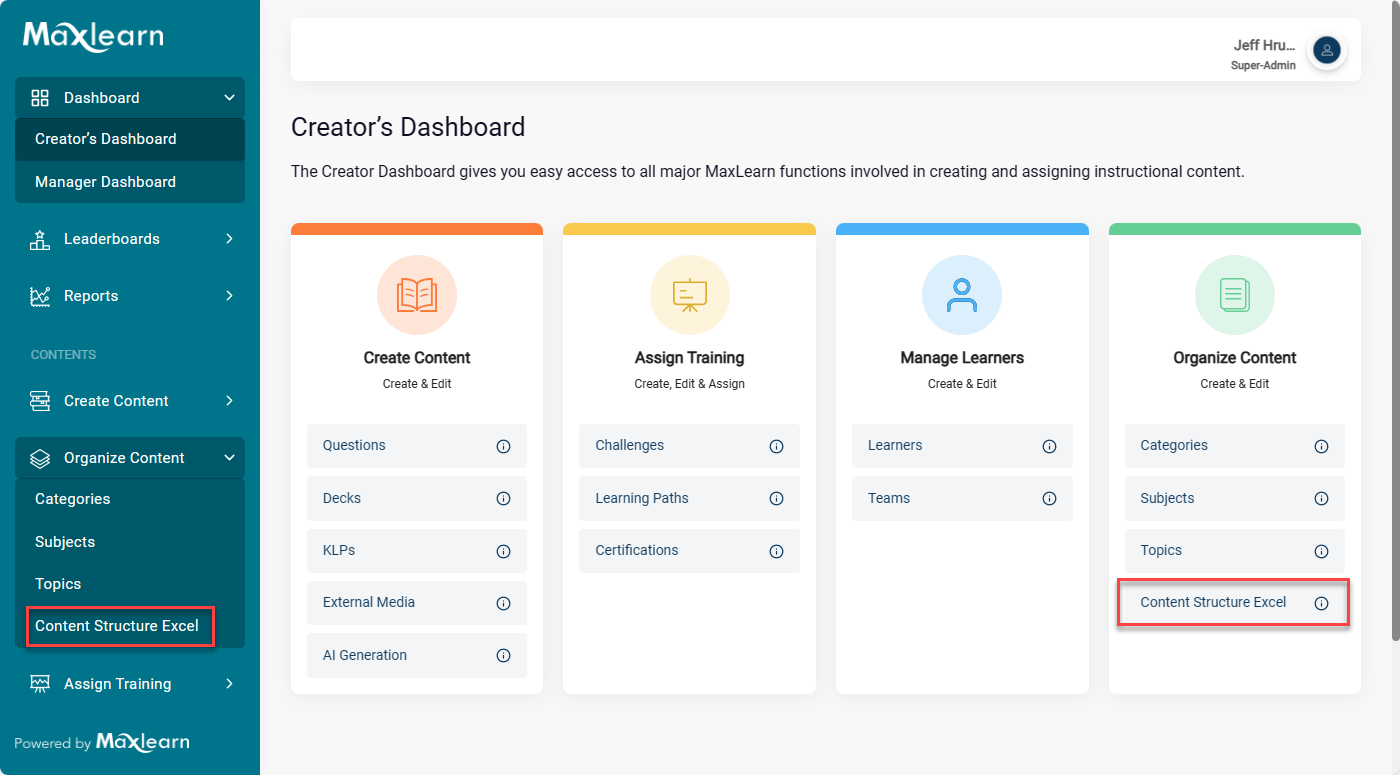
Task: Click info icon next to Content Structure Excel
Action: tap(1321, 603)
